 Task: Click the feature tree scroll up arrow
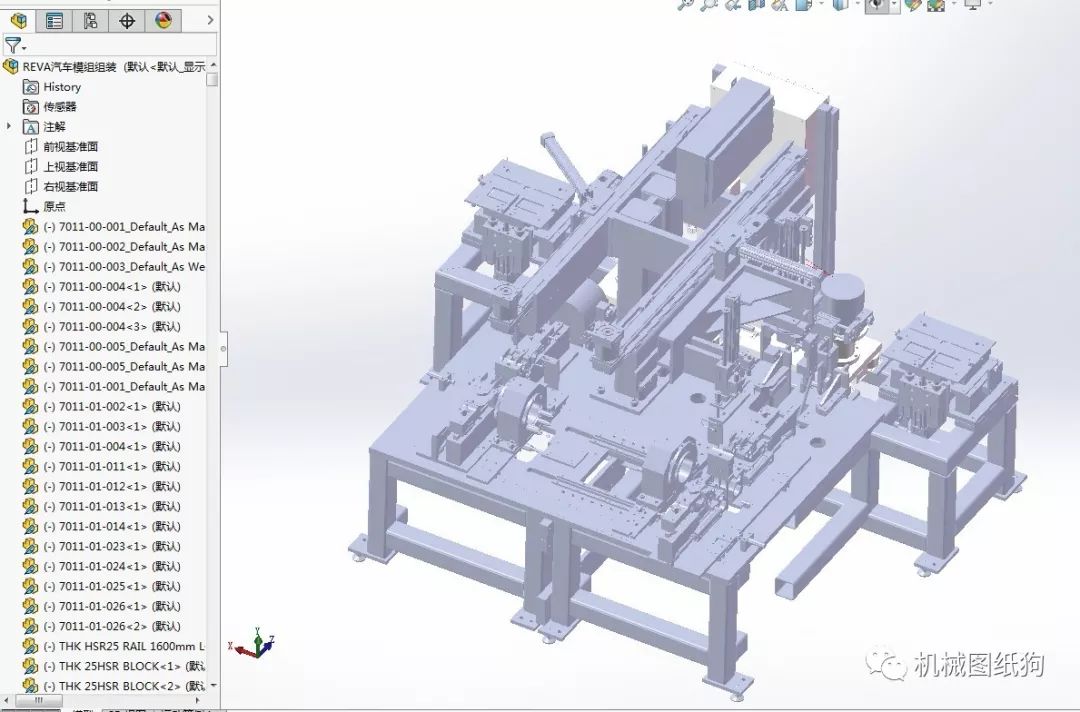[213, 65]
